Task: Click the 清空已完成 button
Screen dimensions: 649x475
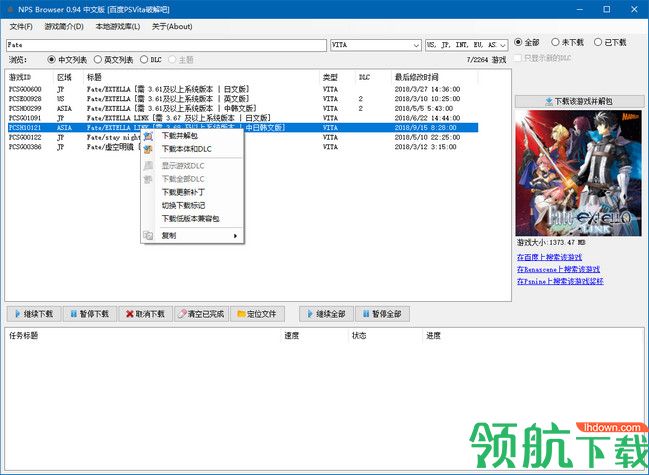Action: (x=202, y=314)
